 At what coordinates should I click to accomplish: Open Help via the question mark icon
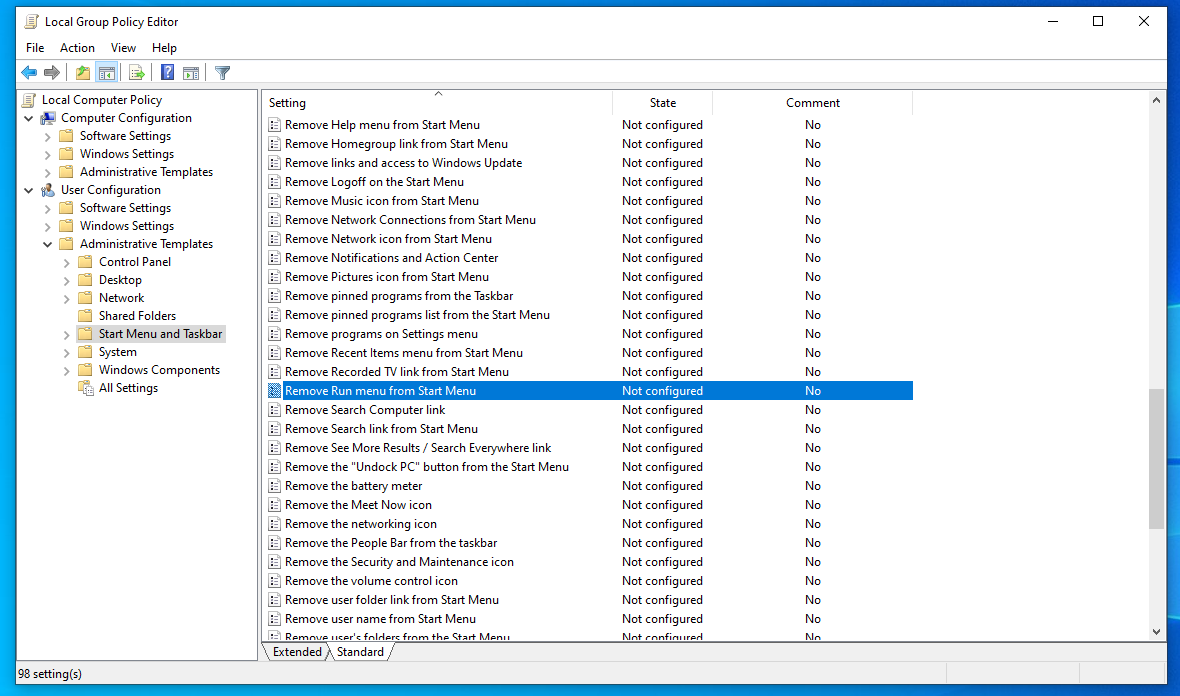point(168,72)
